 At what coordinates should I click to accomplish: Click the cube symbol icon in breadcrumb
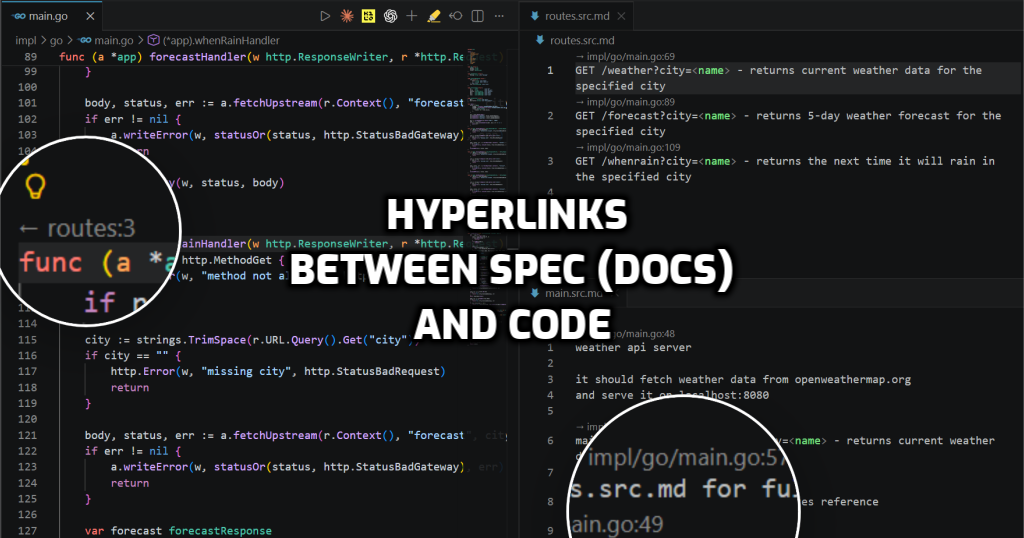point(153,40)
